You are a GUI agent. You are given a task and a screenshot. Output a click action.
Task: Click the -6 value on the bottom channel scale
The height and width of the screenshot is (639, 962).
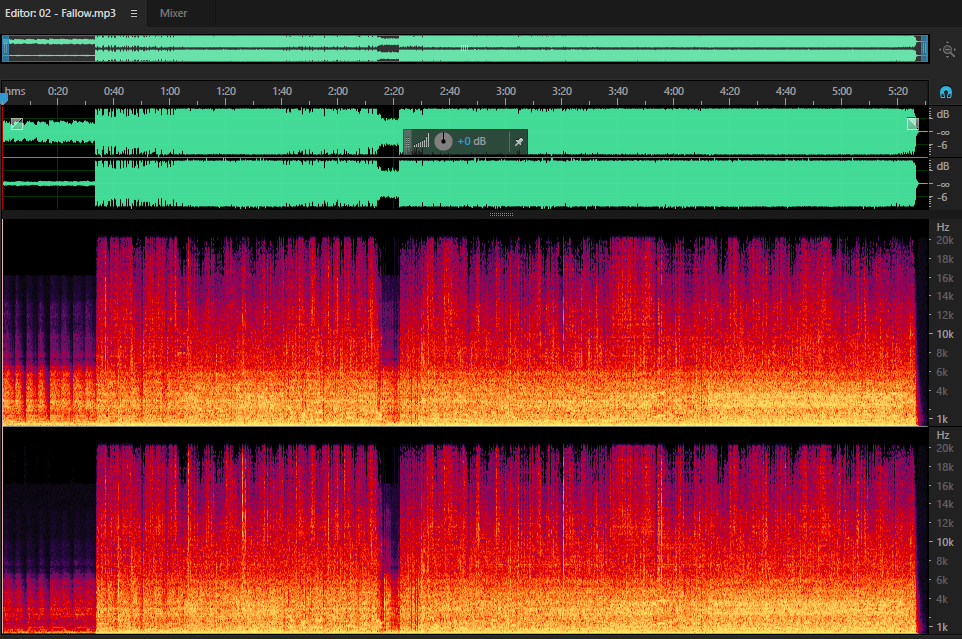942,197
